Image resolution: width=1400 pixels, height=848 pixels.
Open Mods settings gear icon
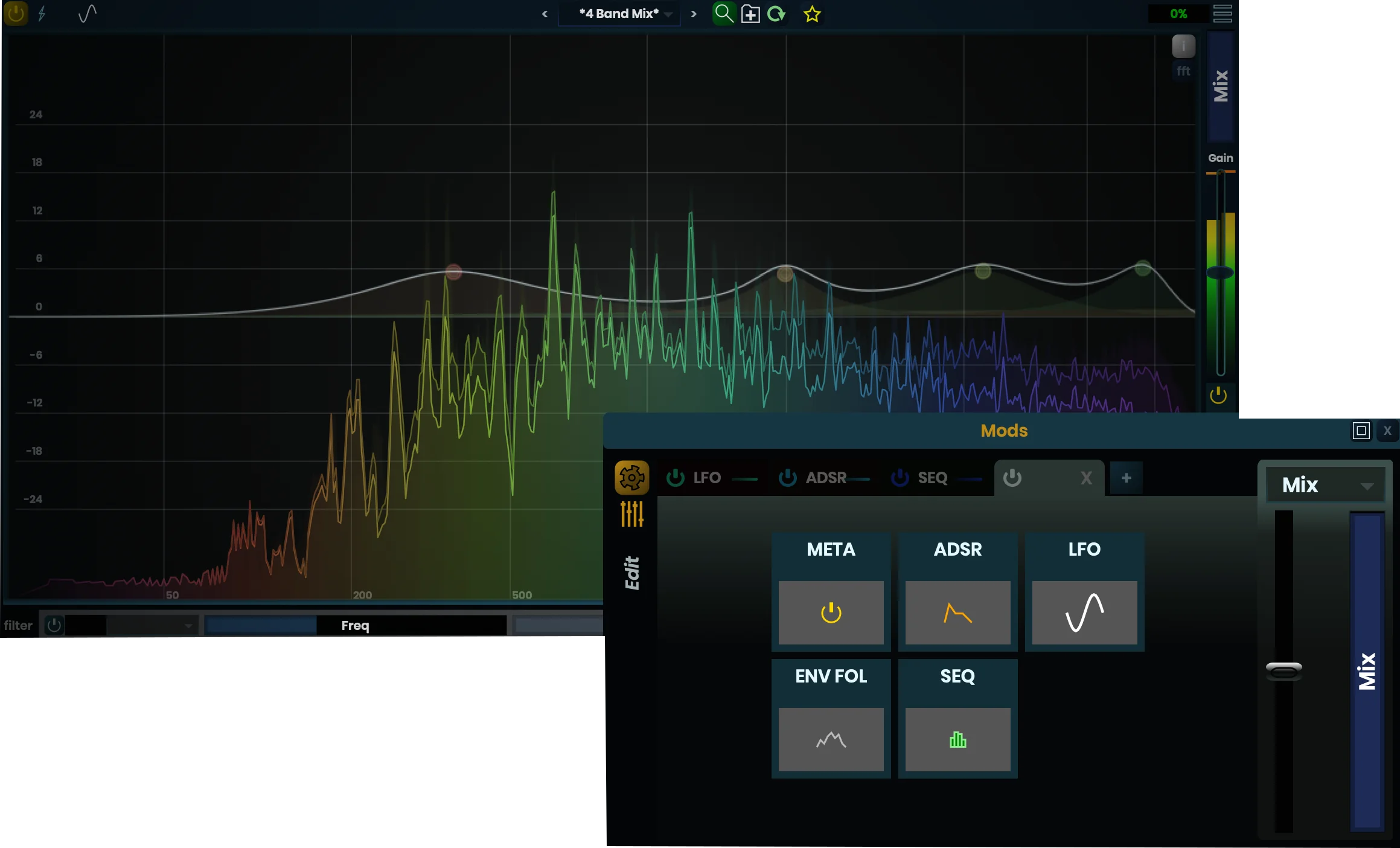631,478
